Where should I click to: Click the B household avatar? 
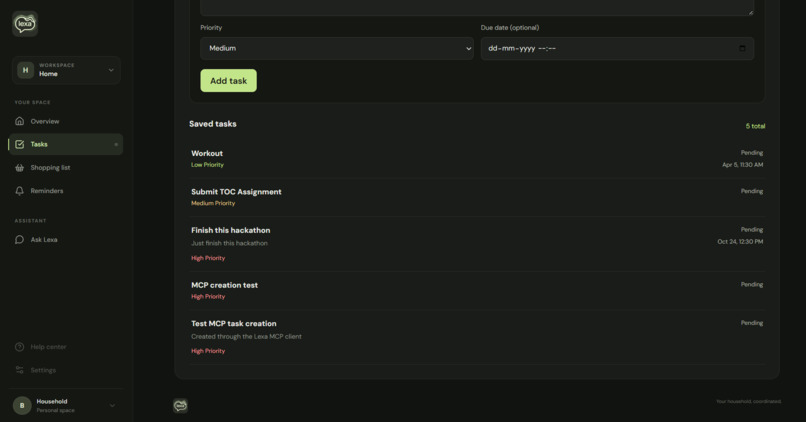(x=22, y=406)
